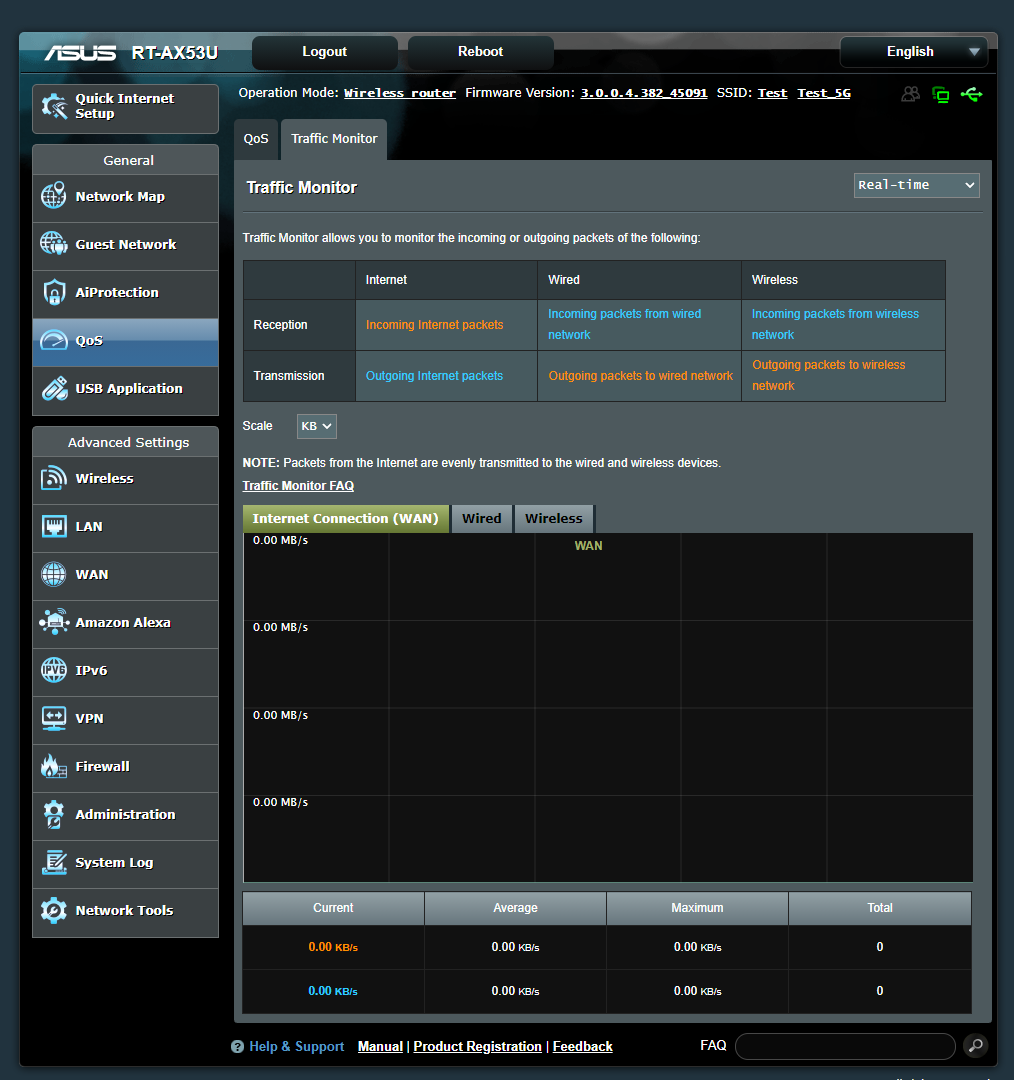Open the Real-time interval dropdown
The height and width of the screenshot is (1080, 1014).
(915, 185)
